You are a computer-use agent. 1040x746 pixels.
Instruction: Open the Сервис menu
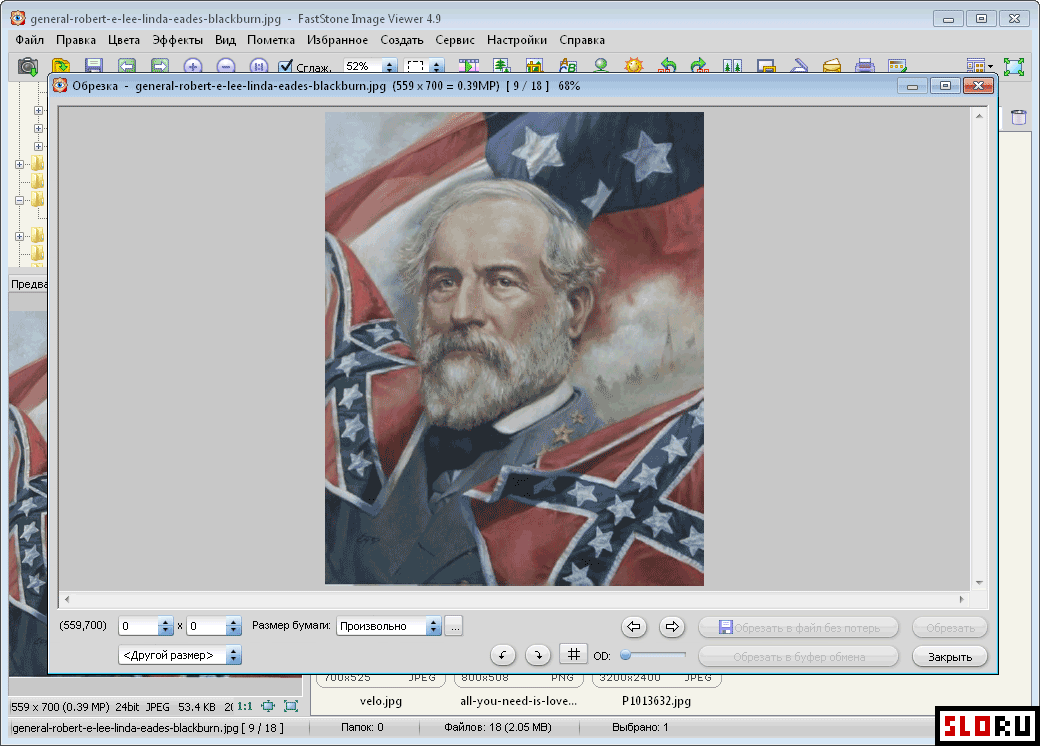[x=455, y=40]
